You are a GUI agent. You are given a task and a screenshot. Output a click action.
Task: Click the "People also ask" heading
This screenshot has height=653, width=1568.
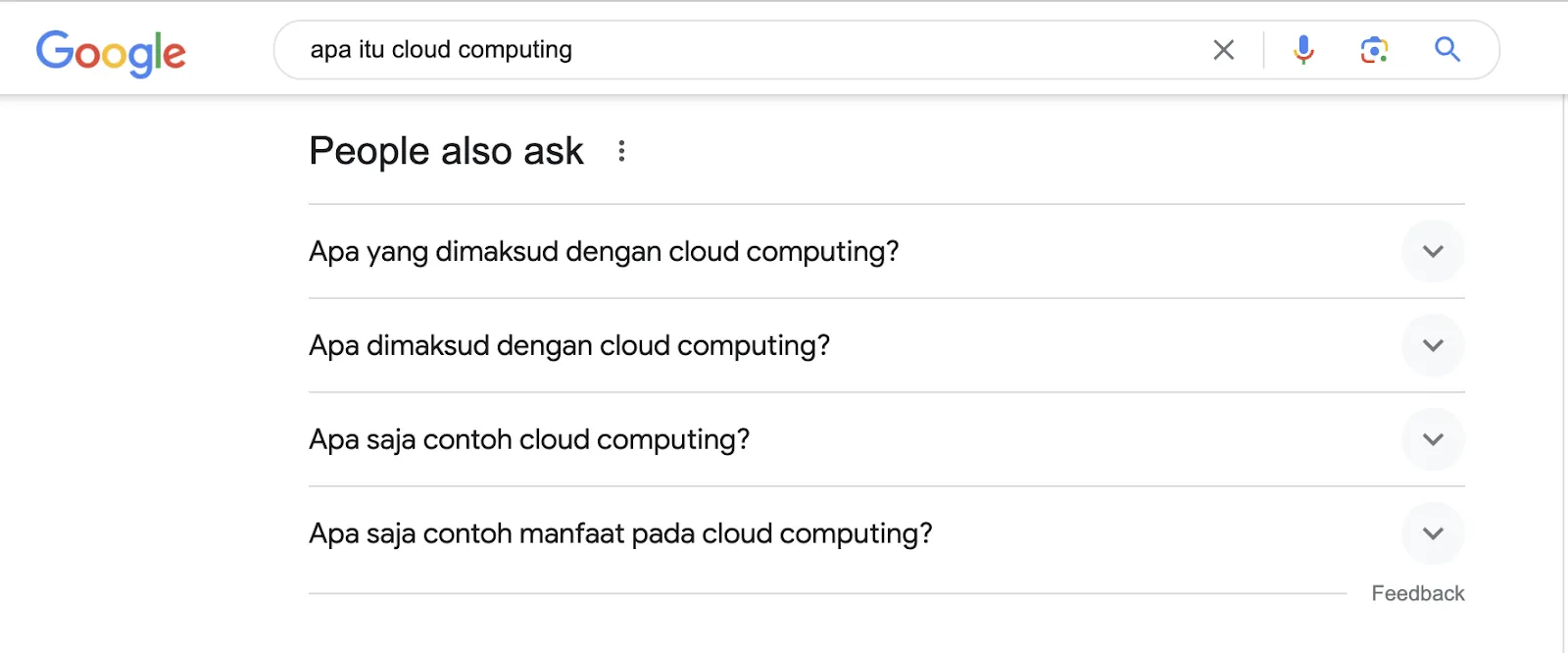point(446,151)
